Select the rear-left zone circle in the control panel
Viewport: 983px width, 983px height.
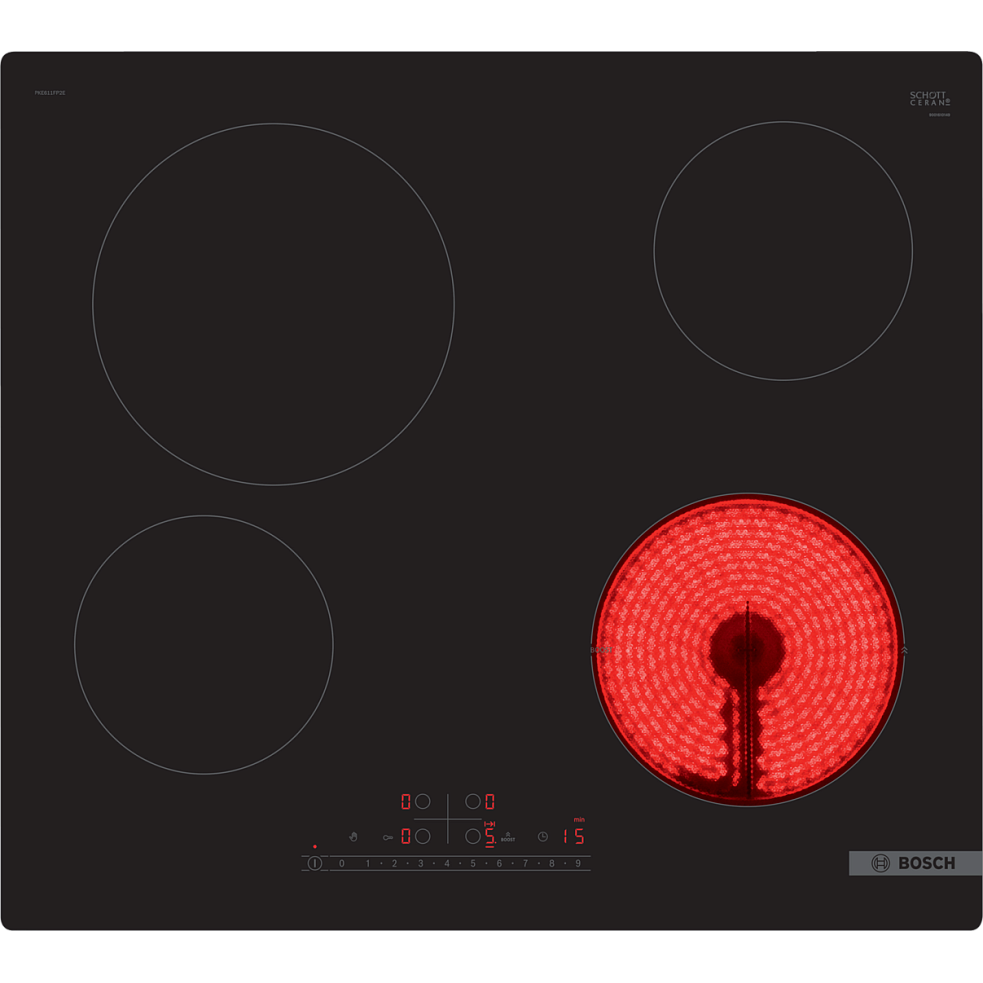pyautogui.click(x=423, y=801)
